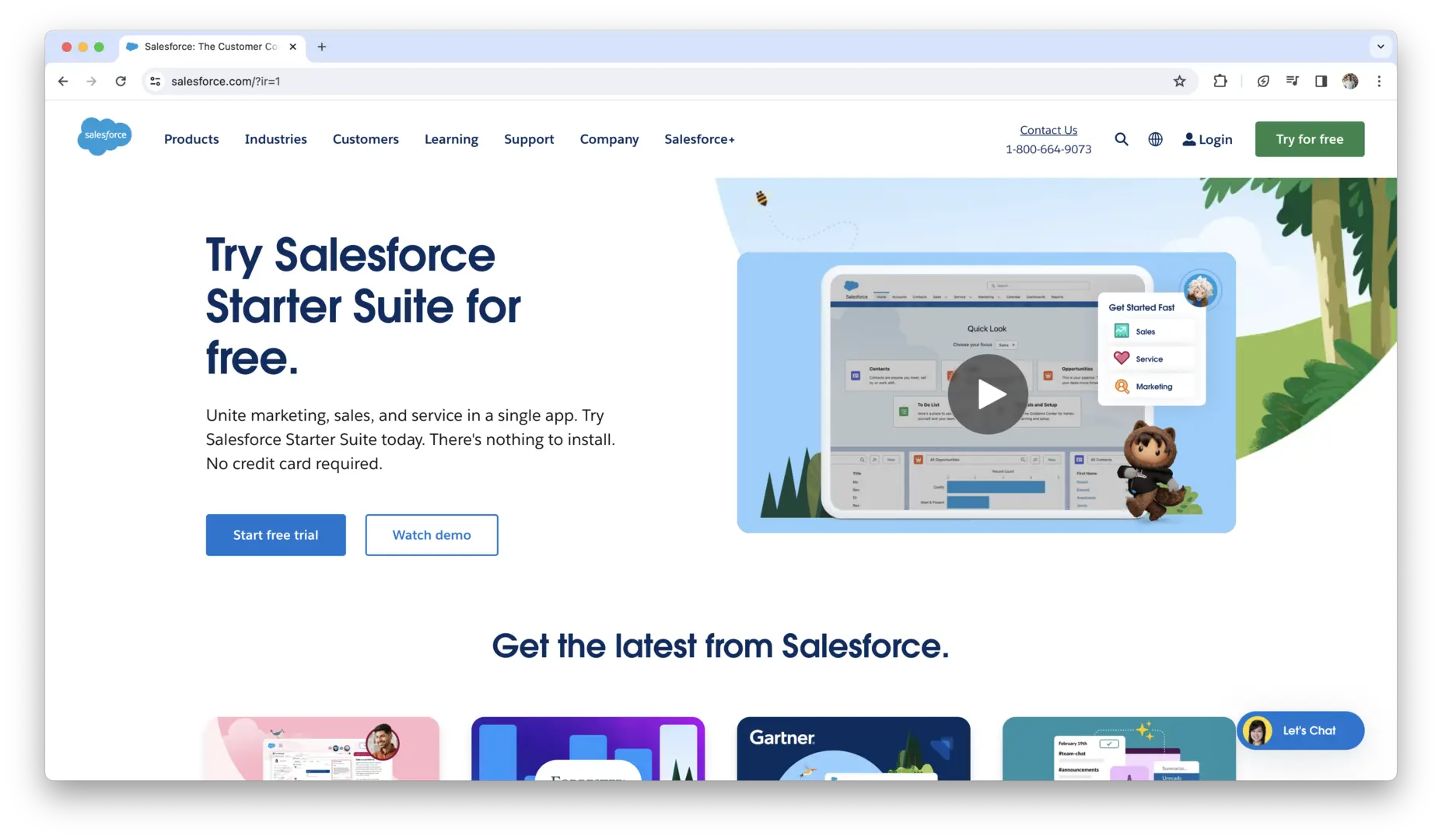This screenshot has width=1442, height=840.
Task: Open the tab search chevron at top right
Action: (x=1381, y=47)
